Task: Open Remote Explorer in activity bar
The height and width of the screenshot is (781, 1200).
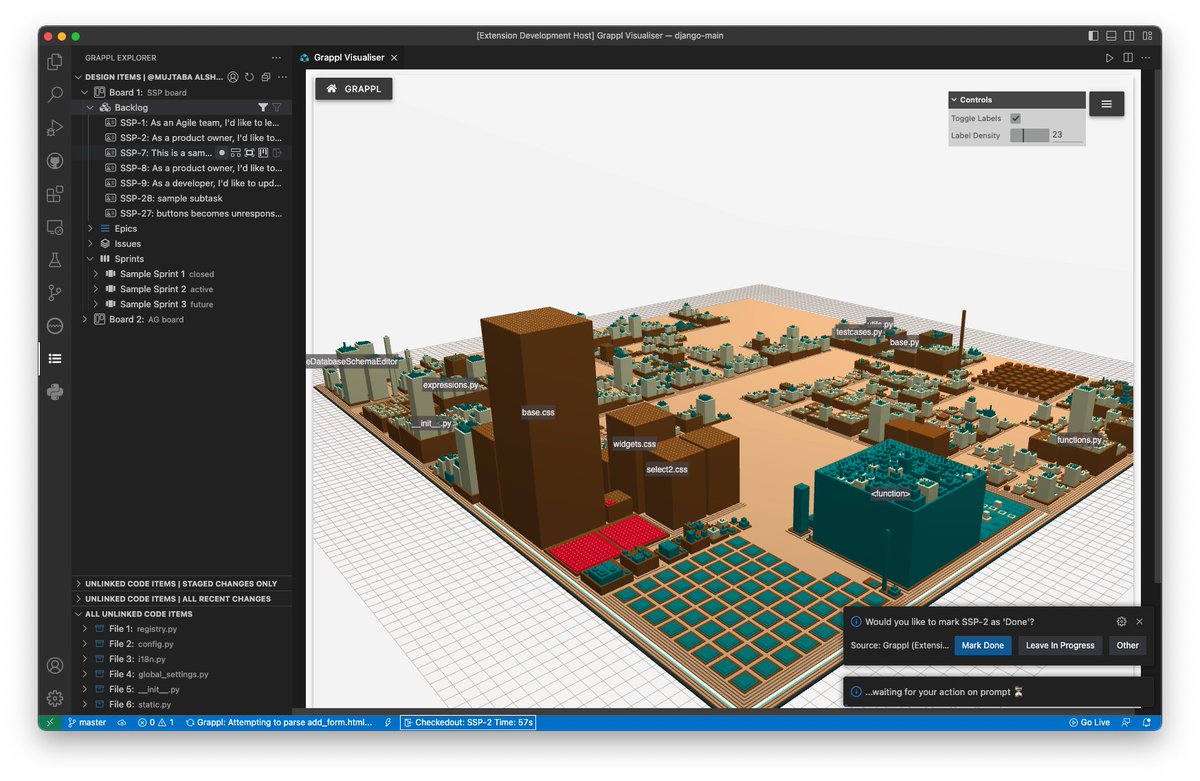Action: coord(55,227)
